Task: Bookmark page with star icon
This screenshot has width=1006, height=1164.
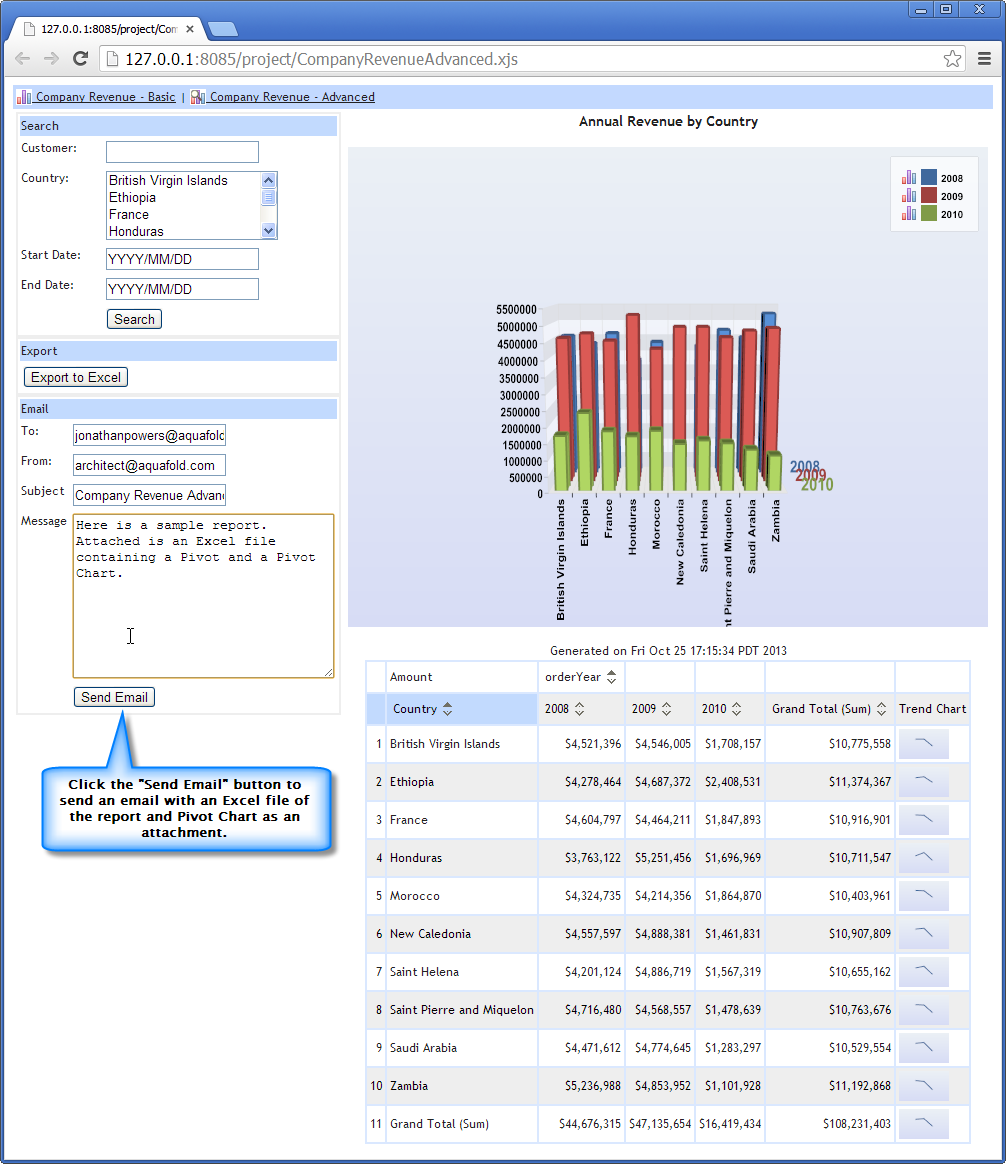Action: 952,59
